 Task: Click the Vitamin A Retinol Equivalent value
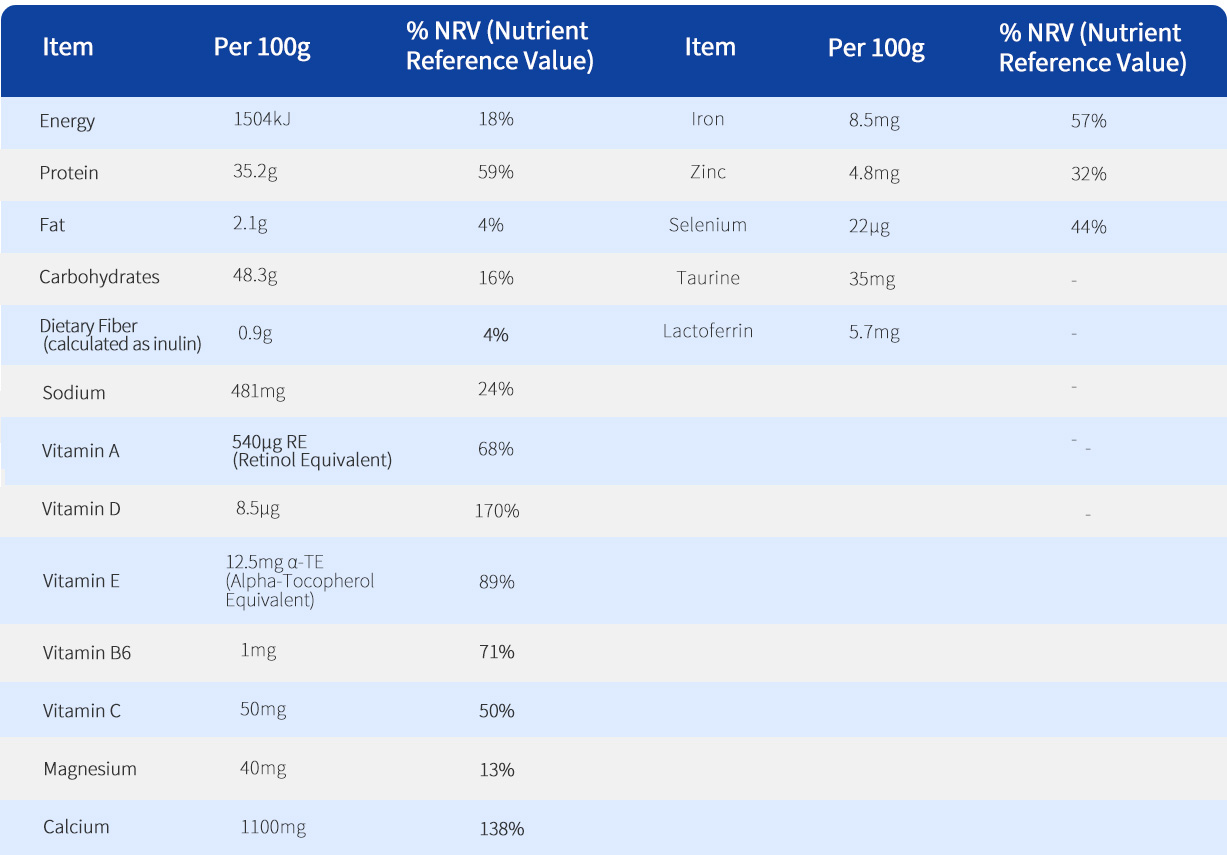[311, 460]
